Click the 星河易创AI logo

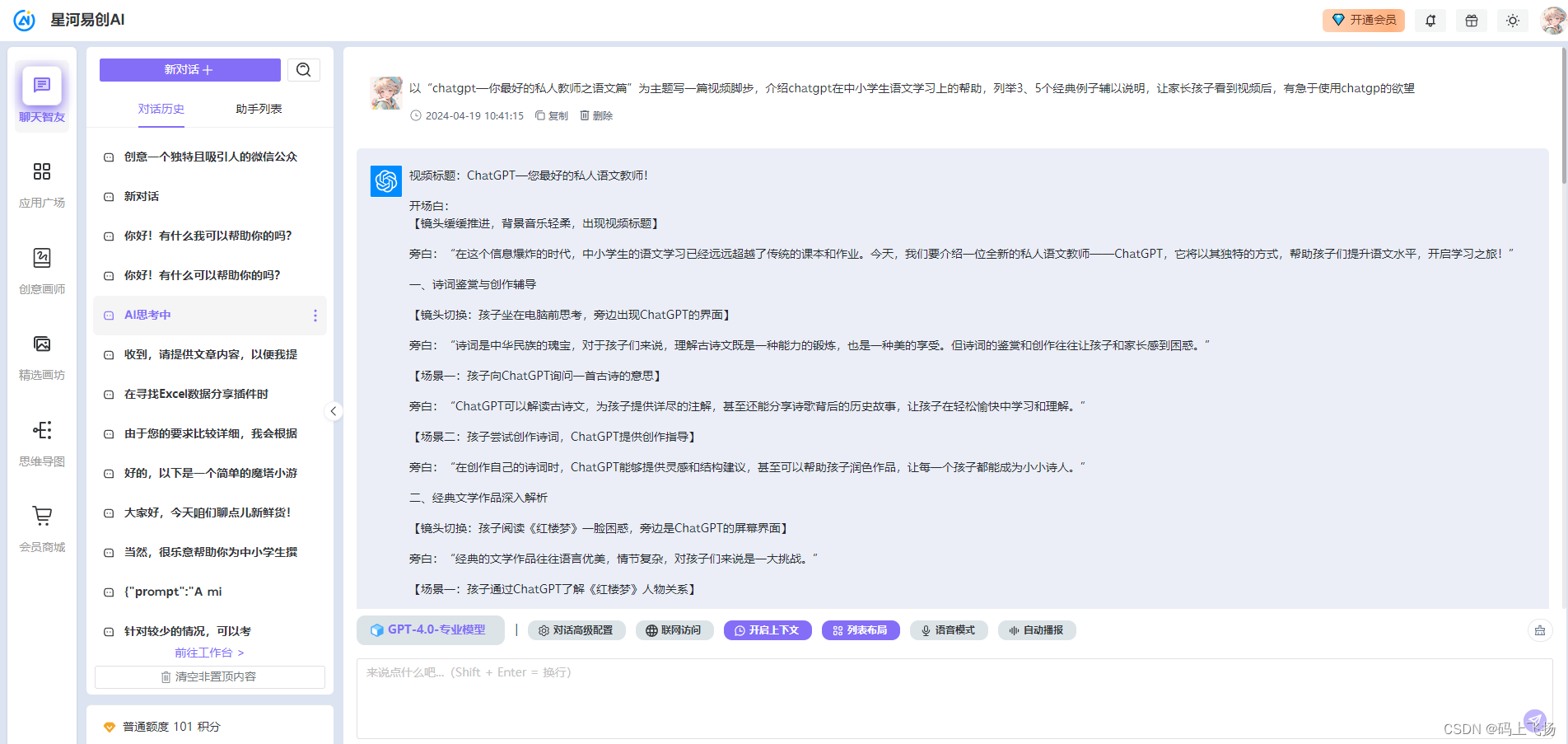[69, 20]
